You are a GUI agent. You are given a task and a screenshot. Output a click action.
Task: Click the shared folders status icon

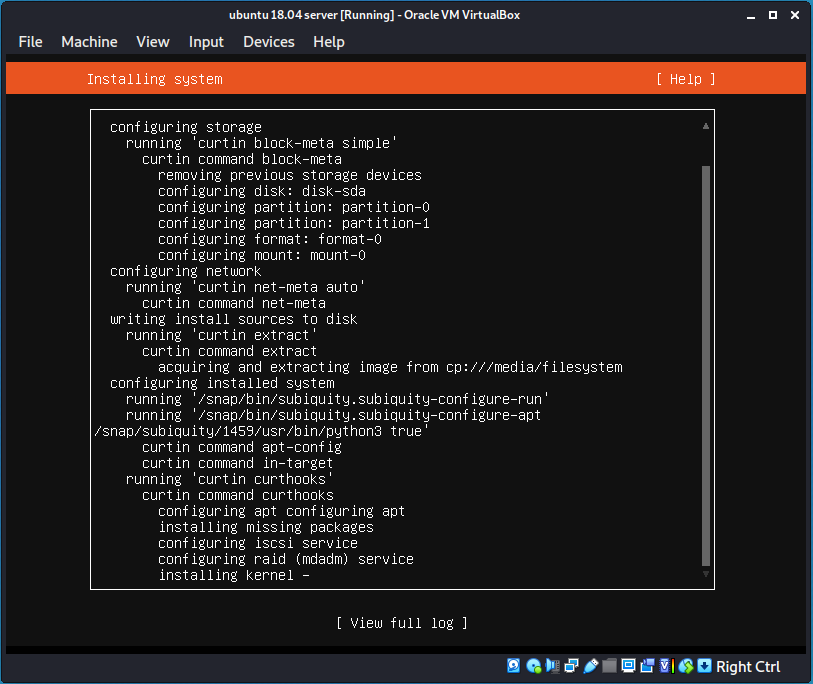point(608,666)
